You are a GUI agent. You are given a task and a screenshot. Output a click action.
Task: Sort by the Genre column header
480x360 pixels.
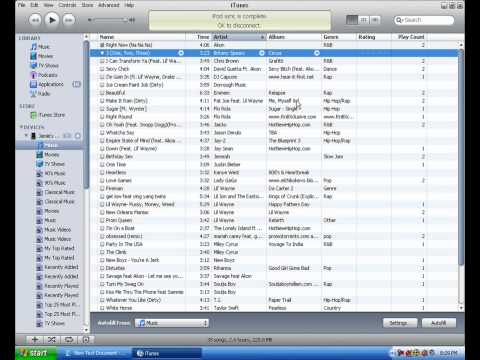(339, 37)
